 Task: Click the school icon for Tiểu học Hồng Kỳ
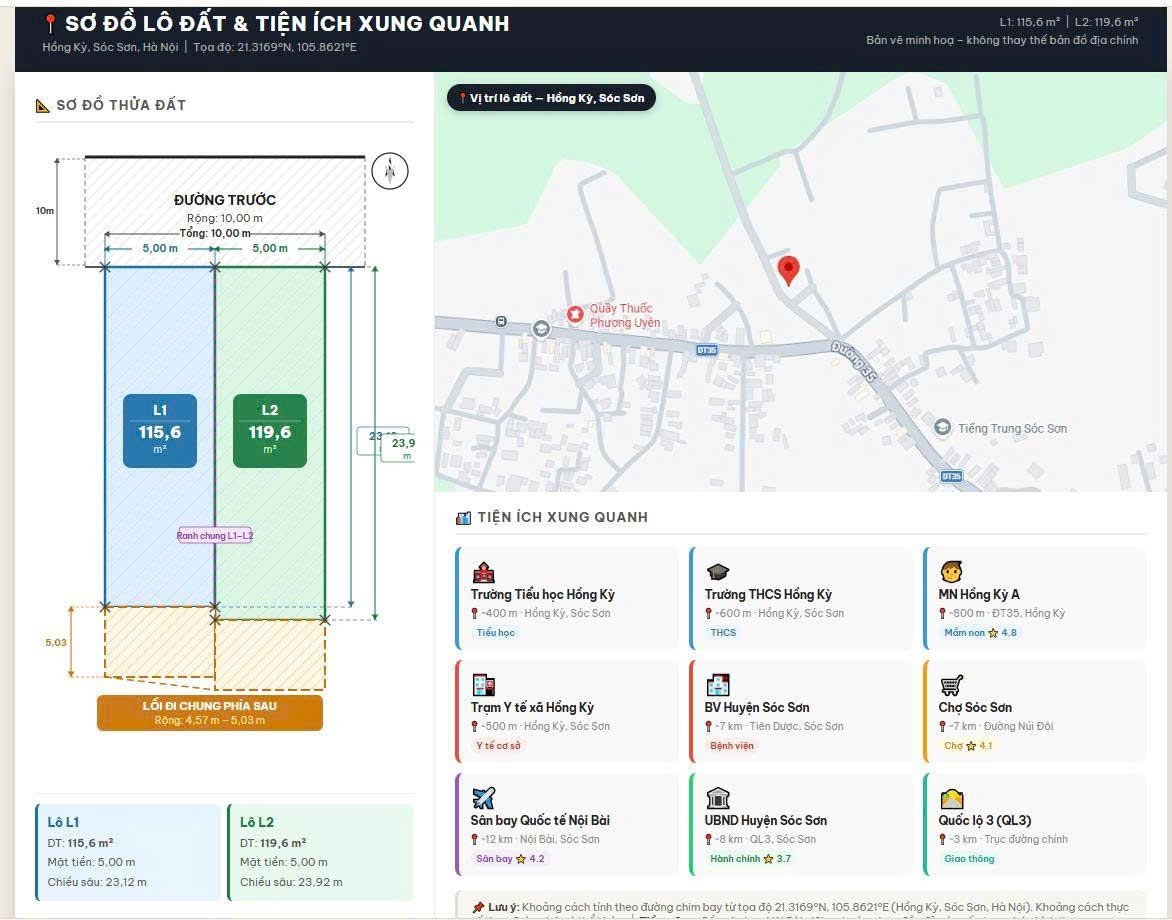point(484,572)
